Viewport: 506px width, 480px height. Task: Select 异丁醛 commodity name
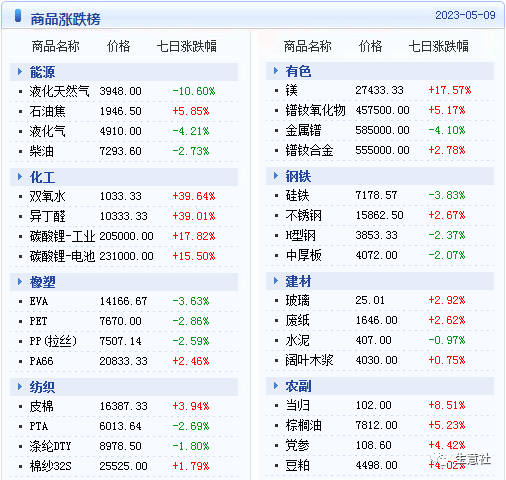tap(47, 216)
